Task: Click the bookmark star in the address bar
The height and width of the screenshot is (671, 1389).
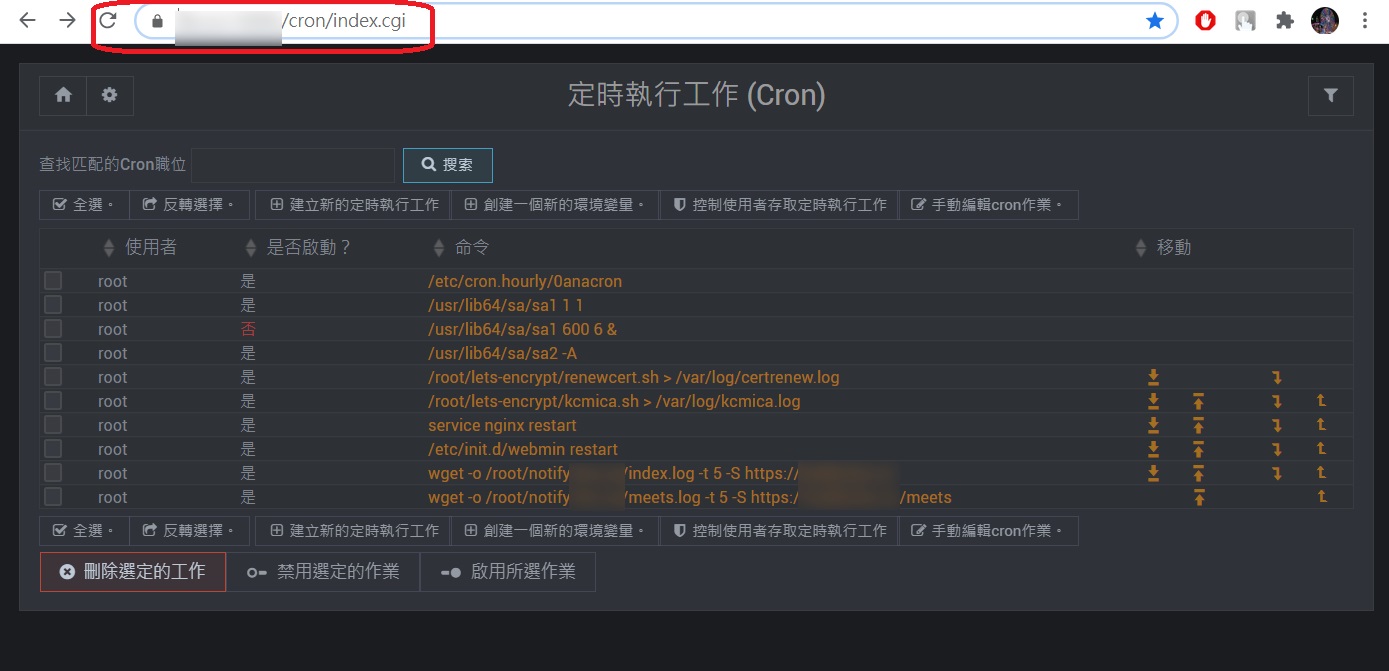Action: [1155, 19]
